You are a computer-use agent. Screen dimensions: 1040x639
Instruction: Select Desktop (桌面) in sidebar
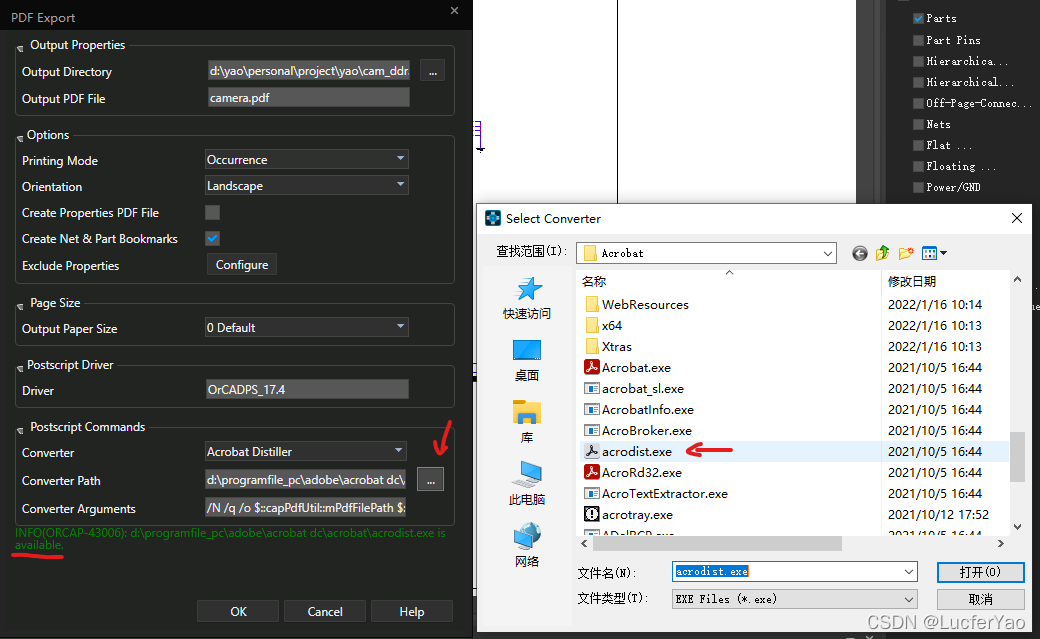point(527,360)
